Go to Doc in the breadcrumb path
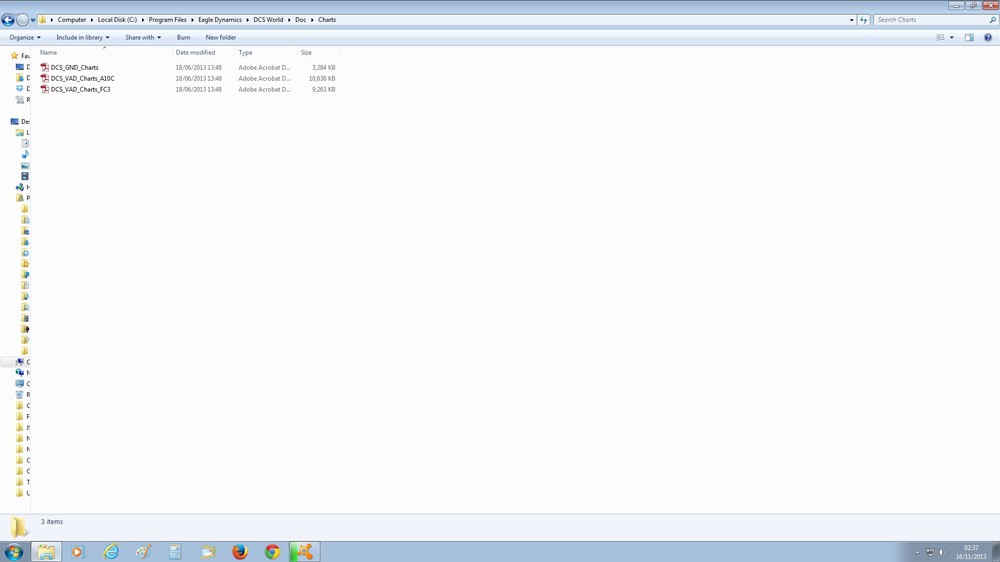Image resolution: width=1000 pixels, height=562 pixels. tap(300, 20)
